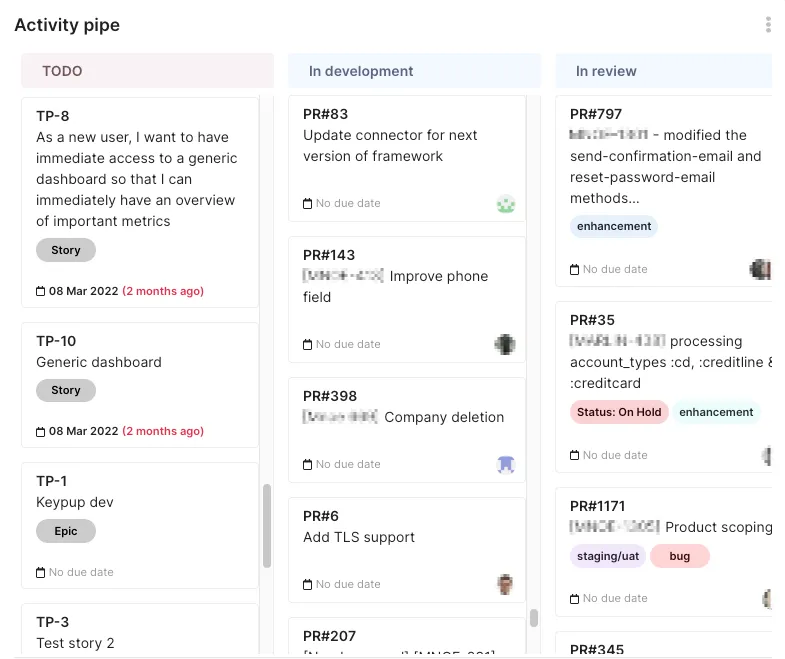The image size is (785, 659).
Task: Open the three-dot options menu for Activity pipe
Action: (768, 25)
